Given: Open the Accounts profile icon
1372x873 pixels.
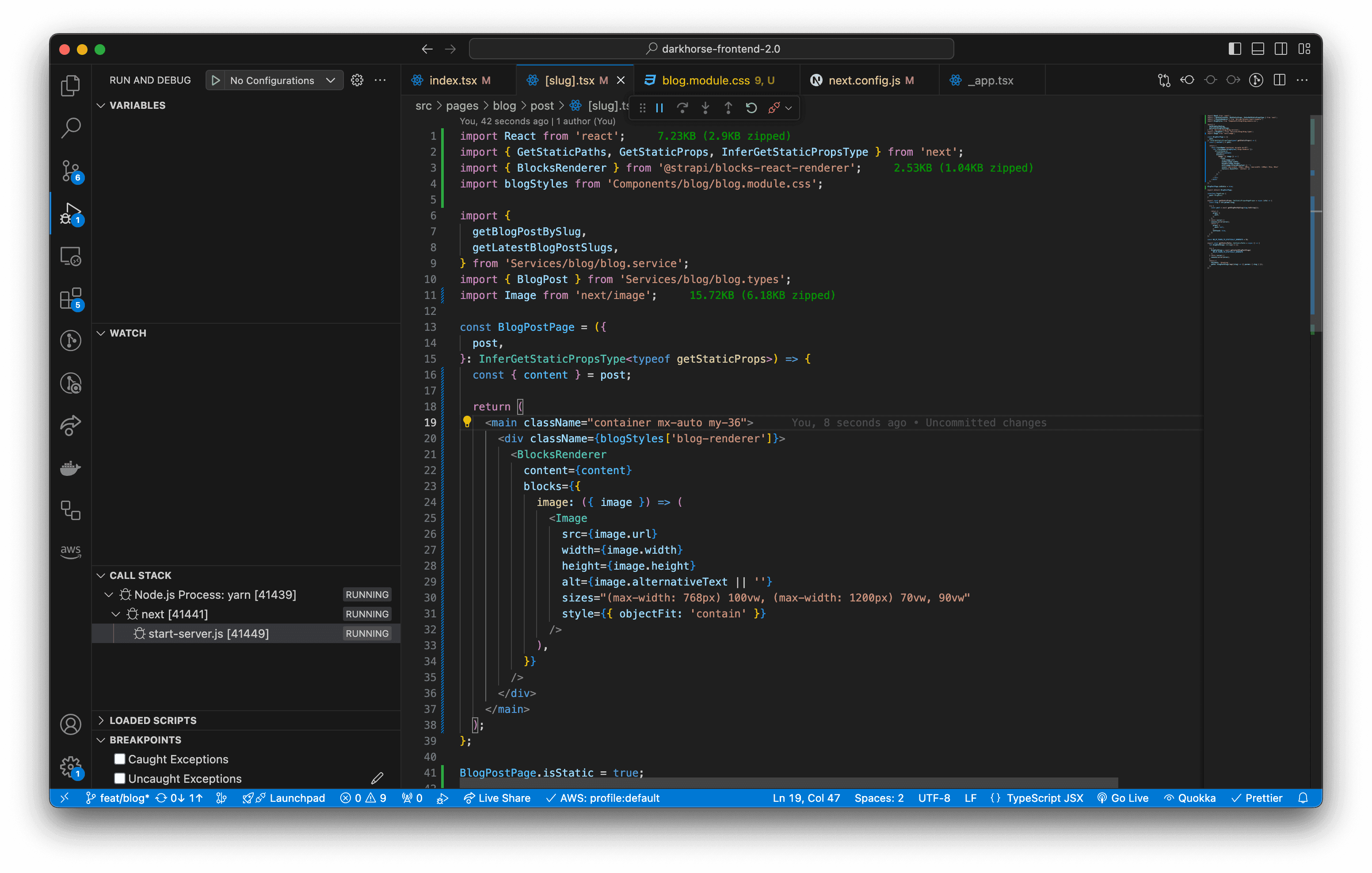Looking at the screenshot, I should (x=71, y=725).
